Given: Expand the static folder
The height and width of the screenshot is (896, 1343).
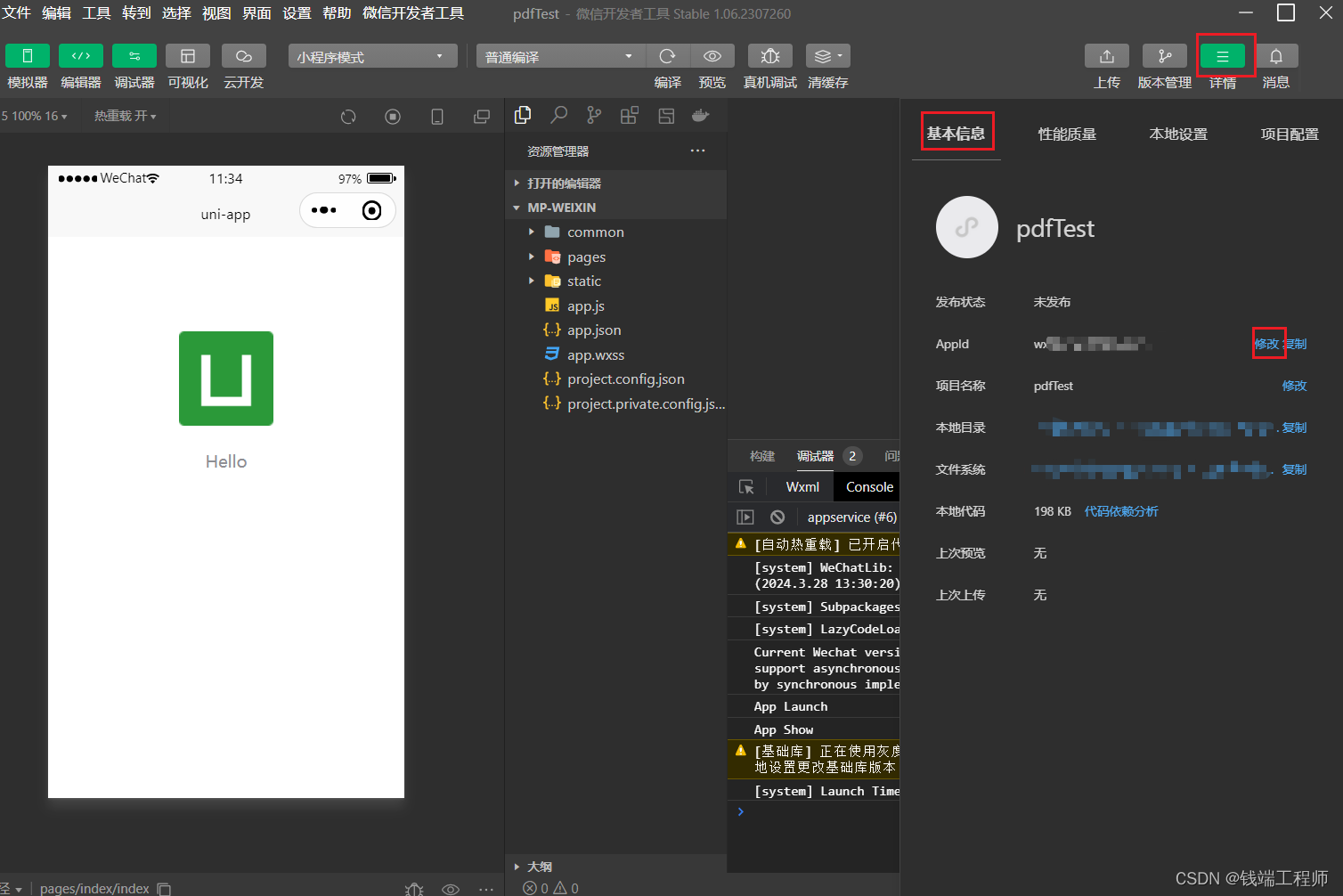Looking at the screenshot, I should click(615, 281).
